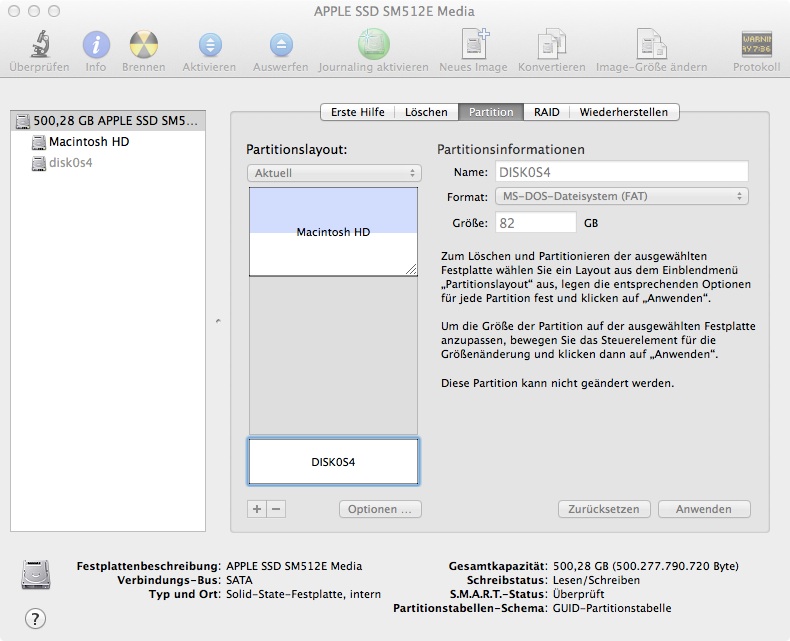Image resolution: width=790 pixels, height=641 pixels.
Task: Click the Optionen … button
Action: click(380, 509)
